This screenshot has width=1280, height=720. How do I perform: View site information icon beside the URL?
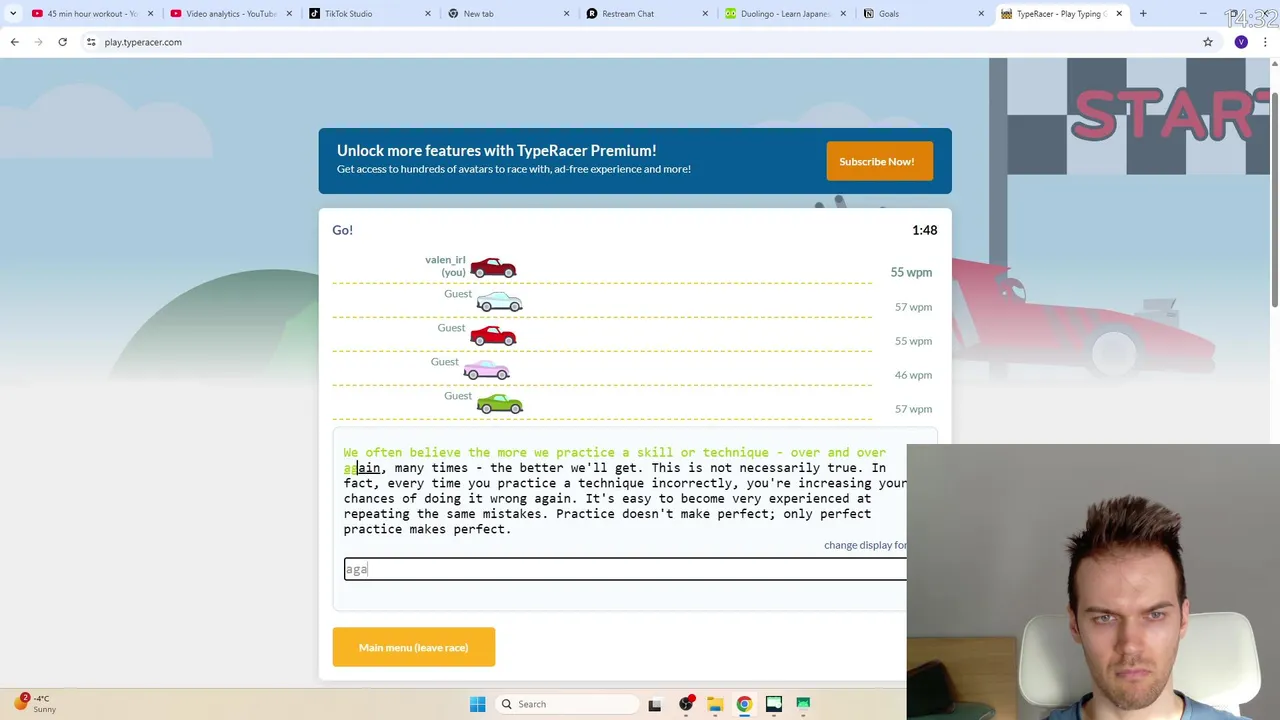coord(91,42)
